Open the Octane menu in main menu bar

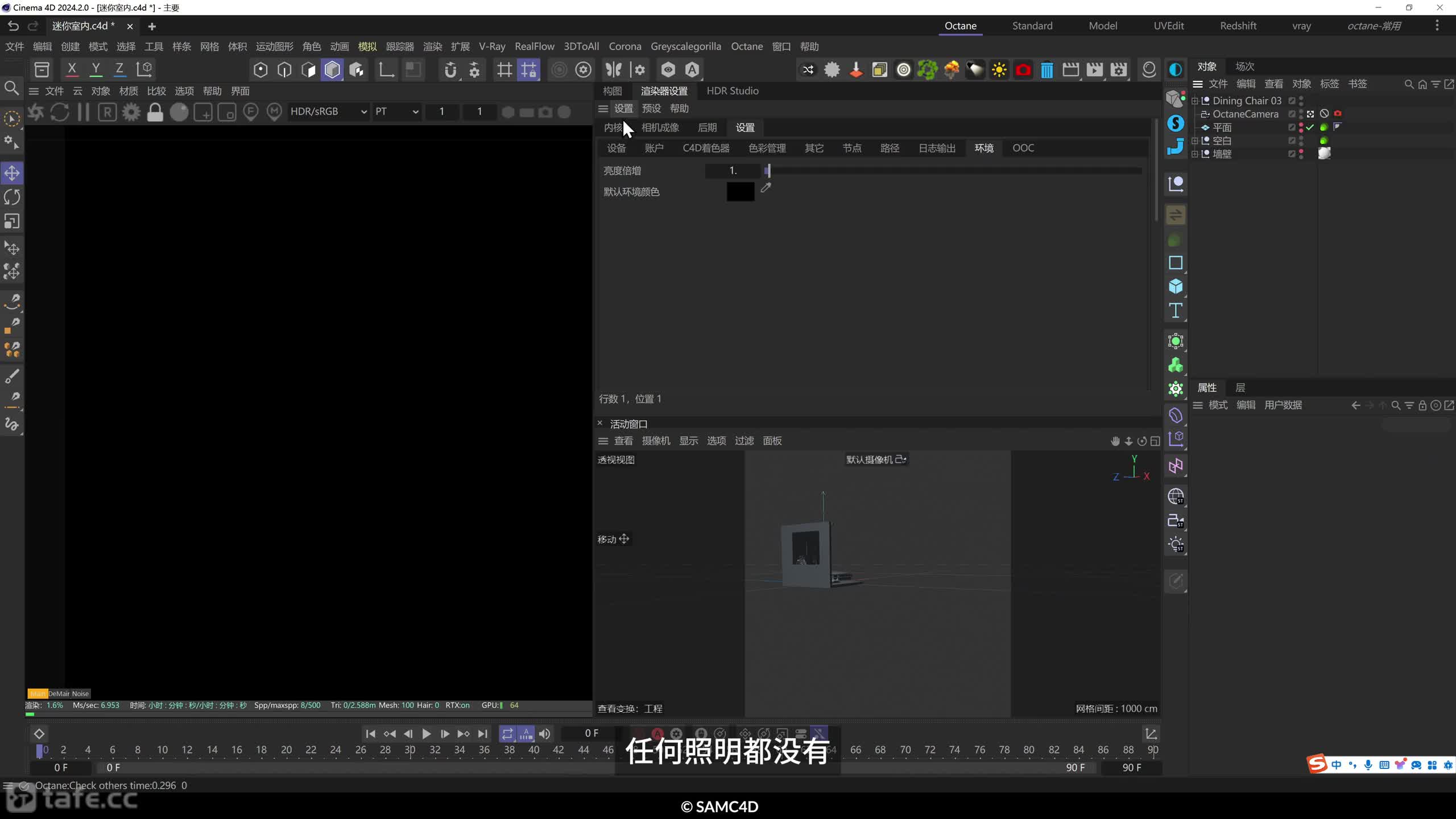(x=747, y=47)
